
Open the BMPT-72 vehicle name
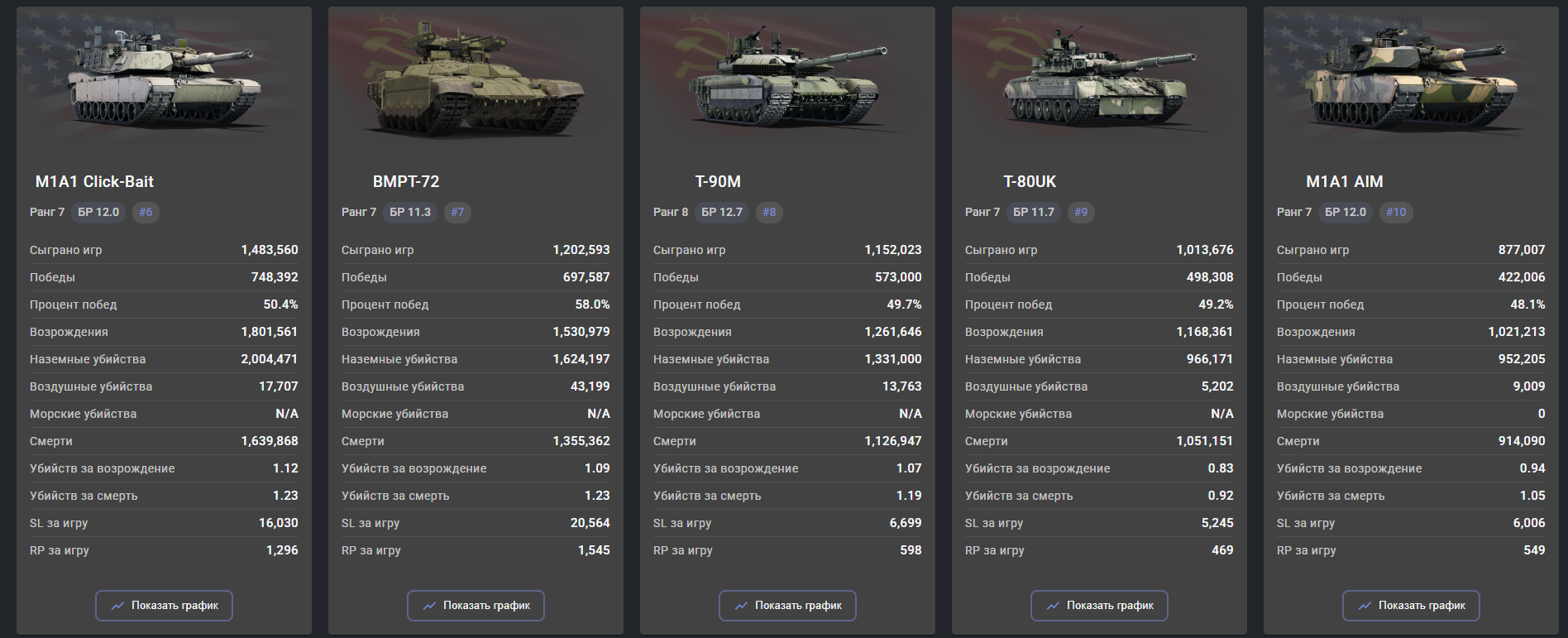[406, 181]
